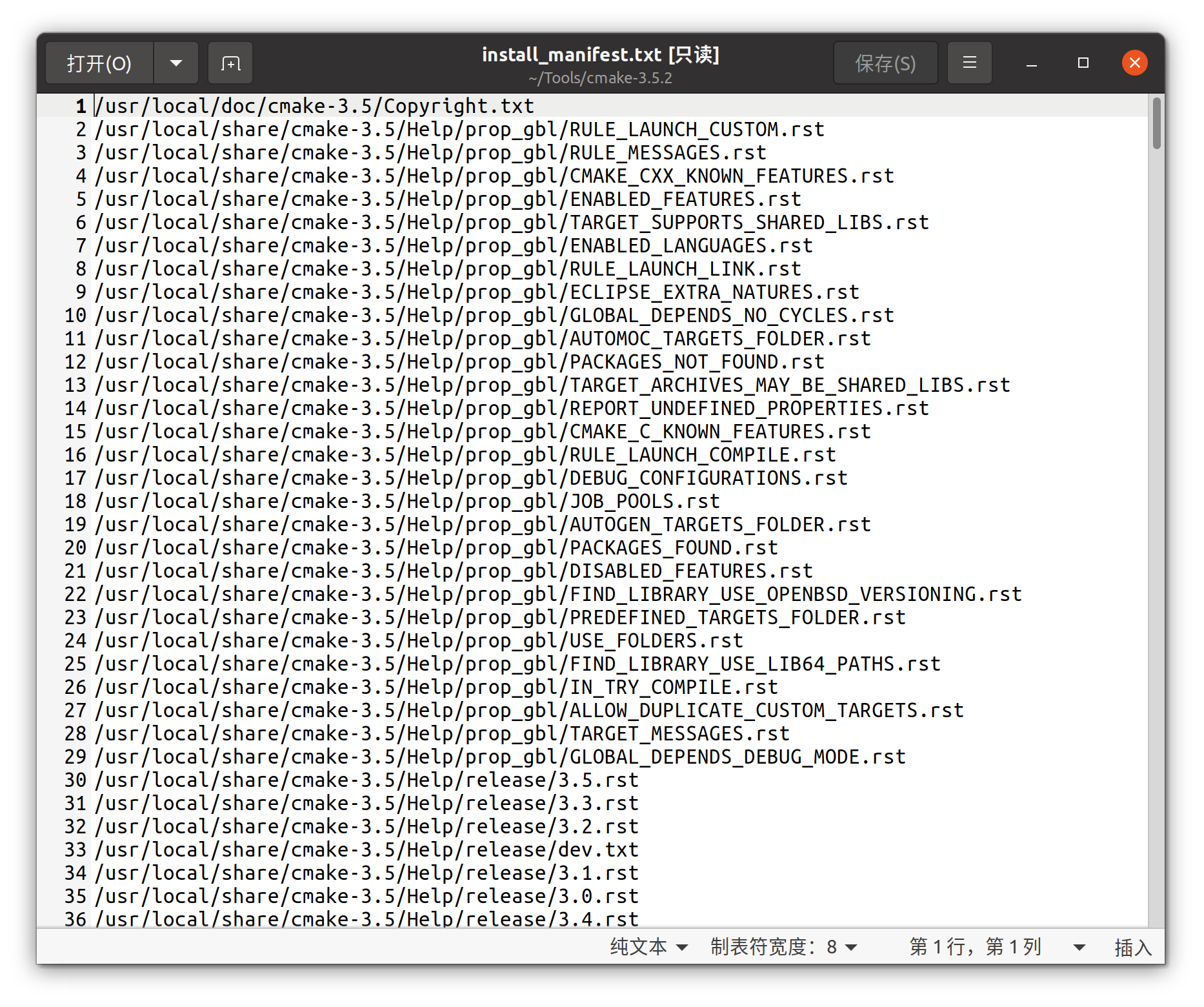Click the line ending with 3.5.rst

click(365, 780)
